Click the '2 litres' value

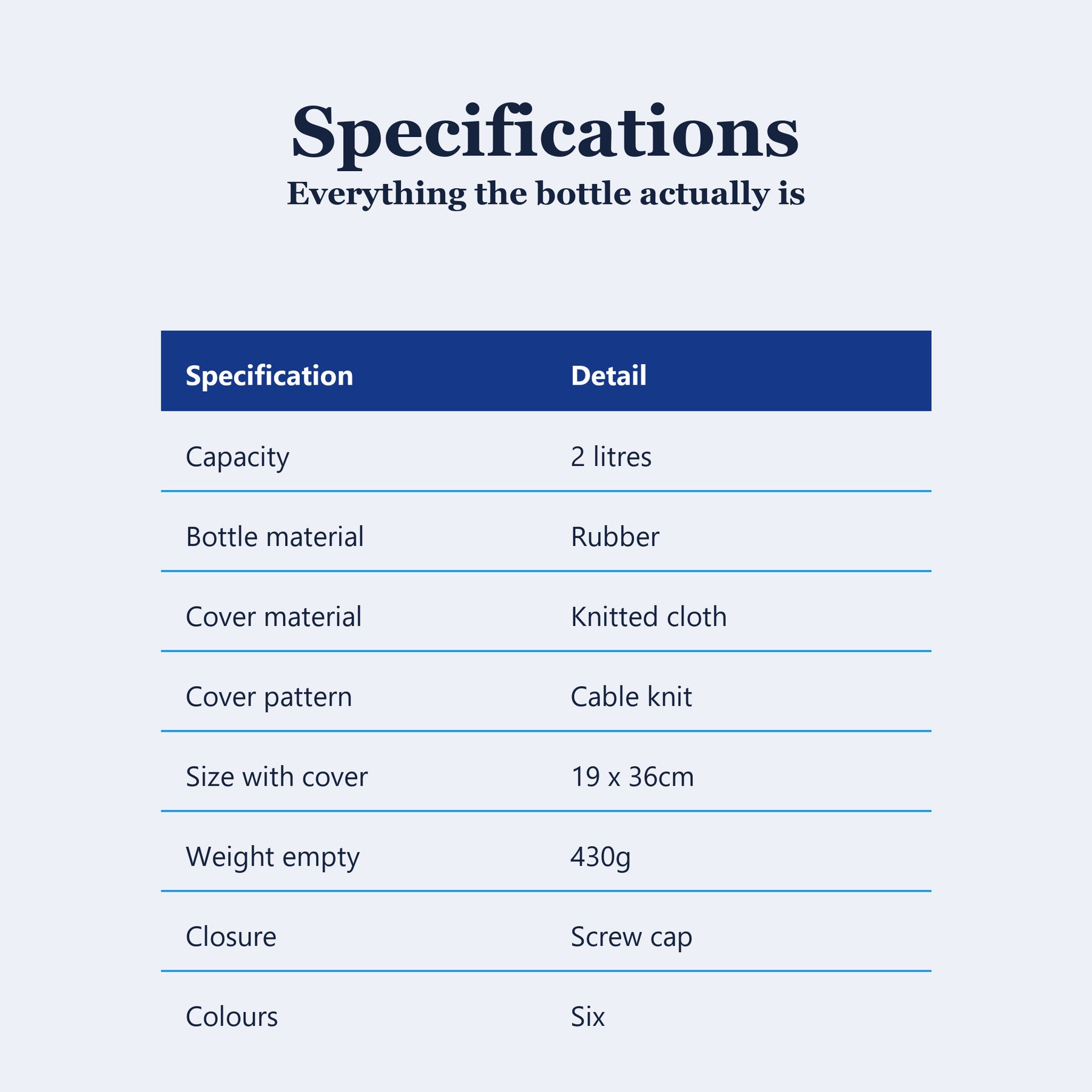click(611, 456)
